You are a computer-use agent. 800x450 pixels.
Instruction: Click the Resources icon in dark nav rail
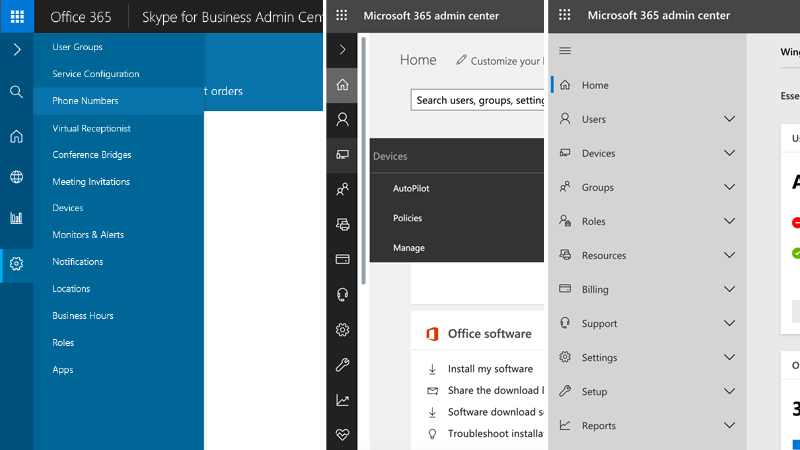(x=342, y=224)
